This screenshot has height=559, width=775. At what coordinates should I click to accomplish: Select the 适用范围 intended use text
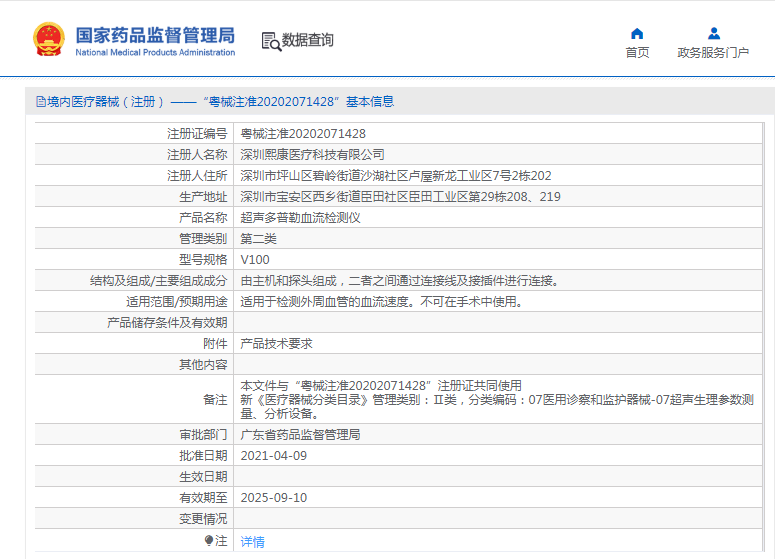[382, 301]
